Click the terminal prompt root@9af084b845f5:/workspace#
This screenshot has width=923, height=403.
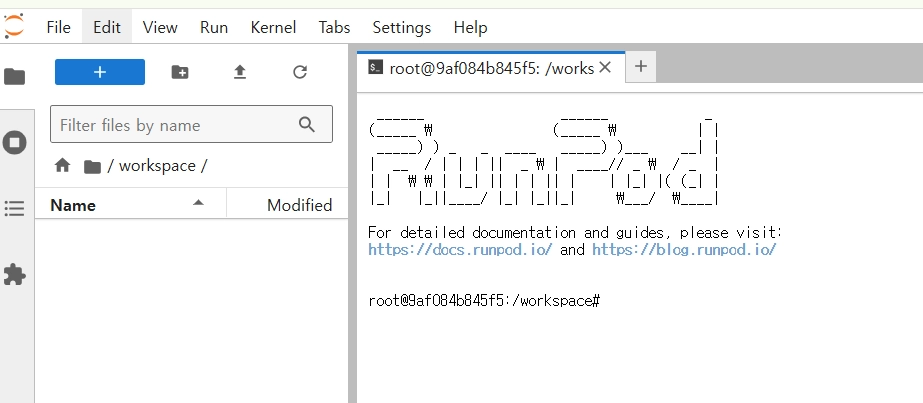click(x=484, y=301)
